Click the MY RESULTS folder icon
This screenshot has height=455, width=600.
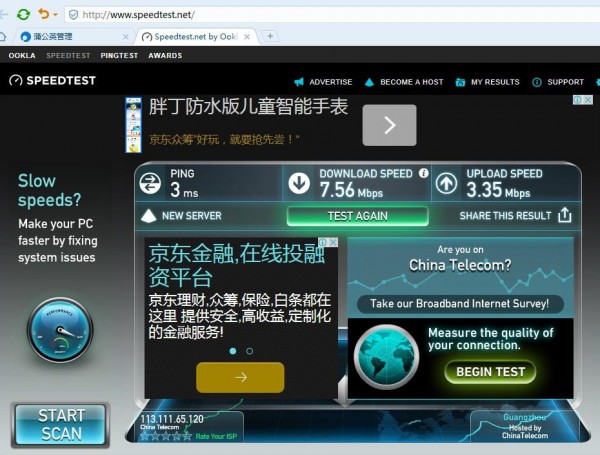pos(460,82)
